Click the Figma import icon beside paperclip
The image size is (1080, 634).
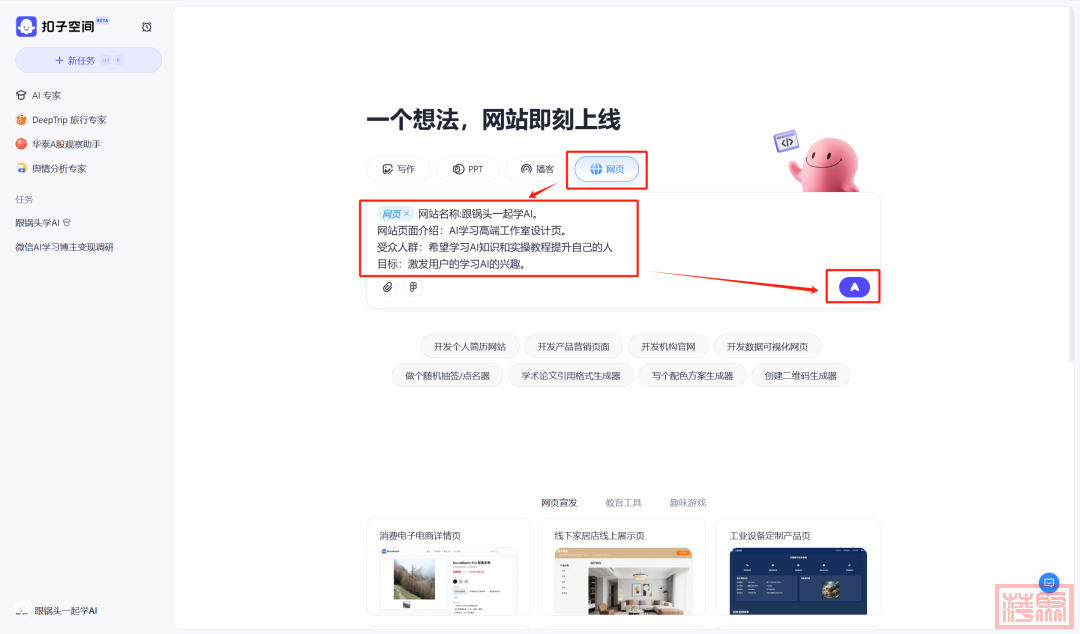click(x=413, y=287)
